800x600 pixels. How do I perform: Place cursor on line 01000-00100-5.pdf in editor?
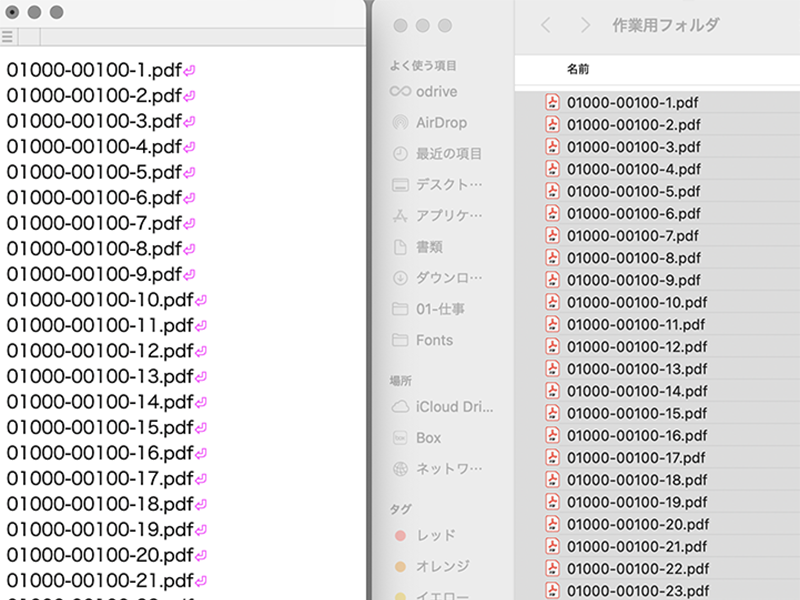(95, 172)
